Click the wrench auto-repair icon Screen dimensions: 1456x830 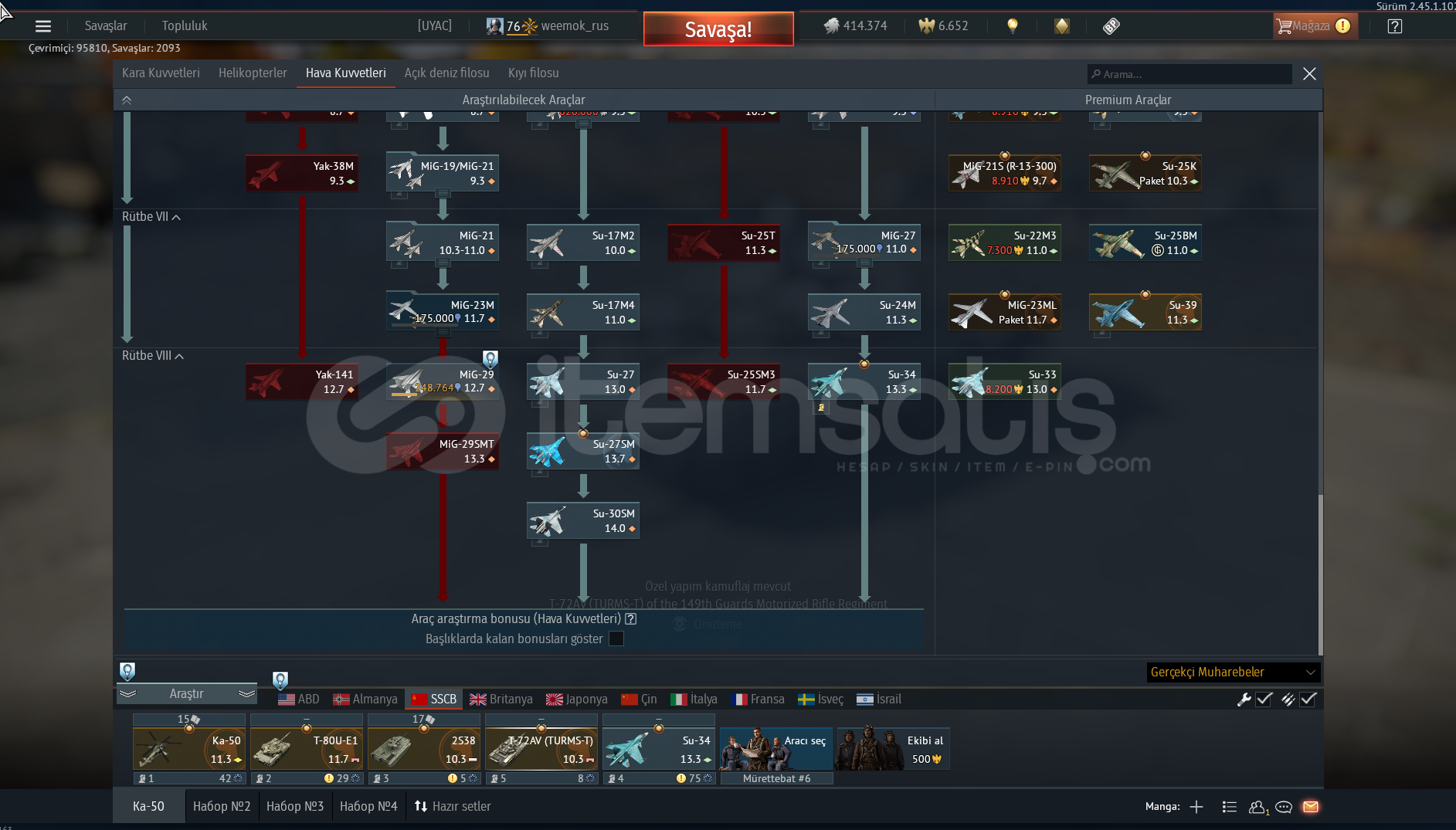click(x=1244, y=700)
